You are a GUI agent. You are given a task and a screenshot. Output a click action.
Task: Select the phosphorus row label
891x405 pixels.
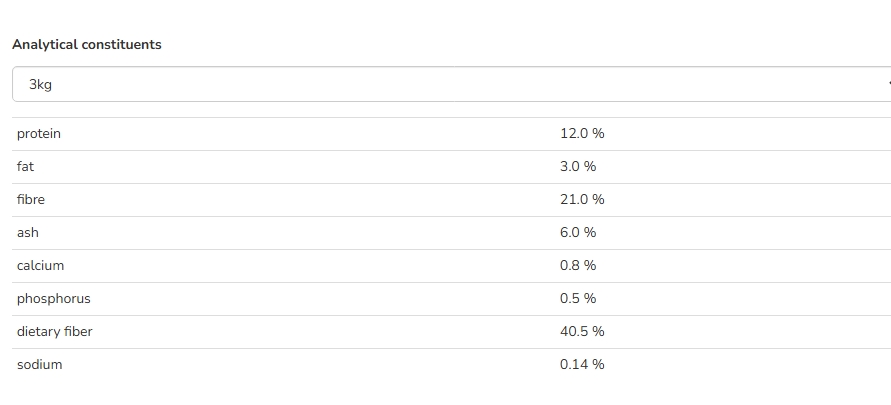53,299
